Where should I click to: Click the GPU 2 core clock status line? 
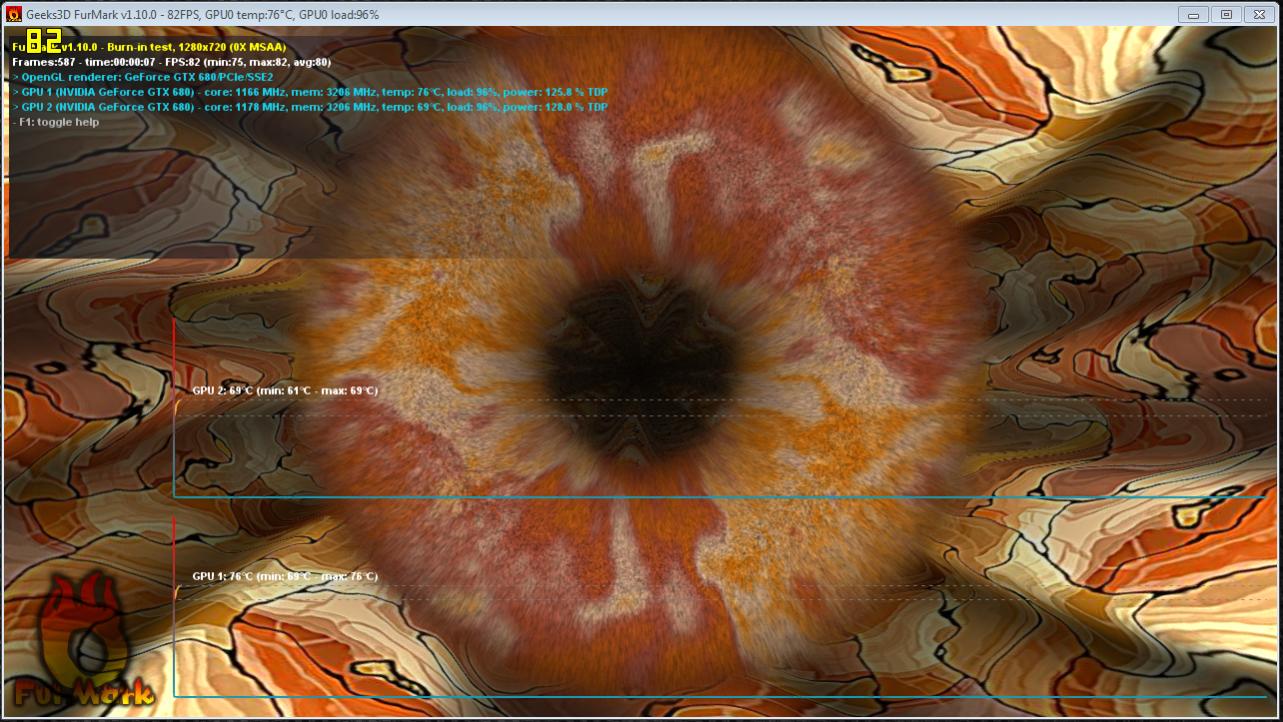click(x=309, y=107)
